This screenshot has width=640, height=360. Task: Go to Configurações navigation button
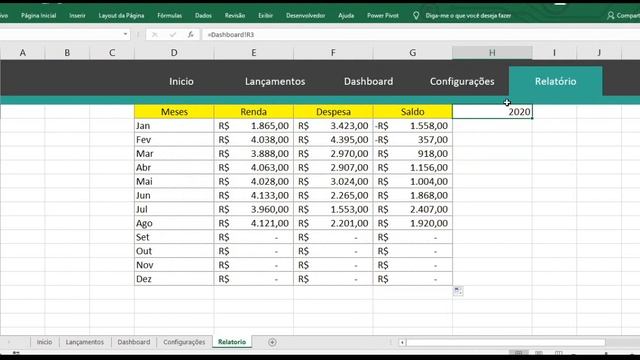tap(462, 81)
